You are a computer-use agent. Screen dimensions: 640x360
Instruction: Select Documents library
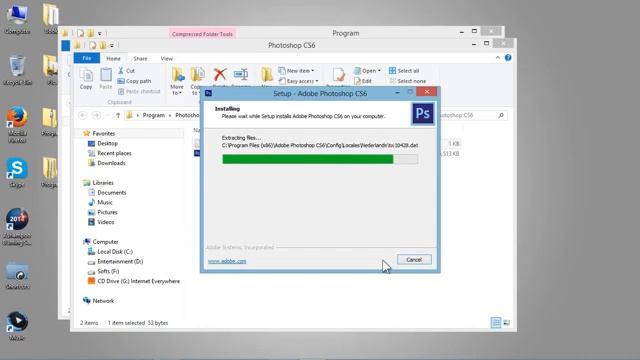(111, 192)
